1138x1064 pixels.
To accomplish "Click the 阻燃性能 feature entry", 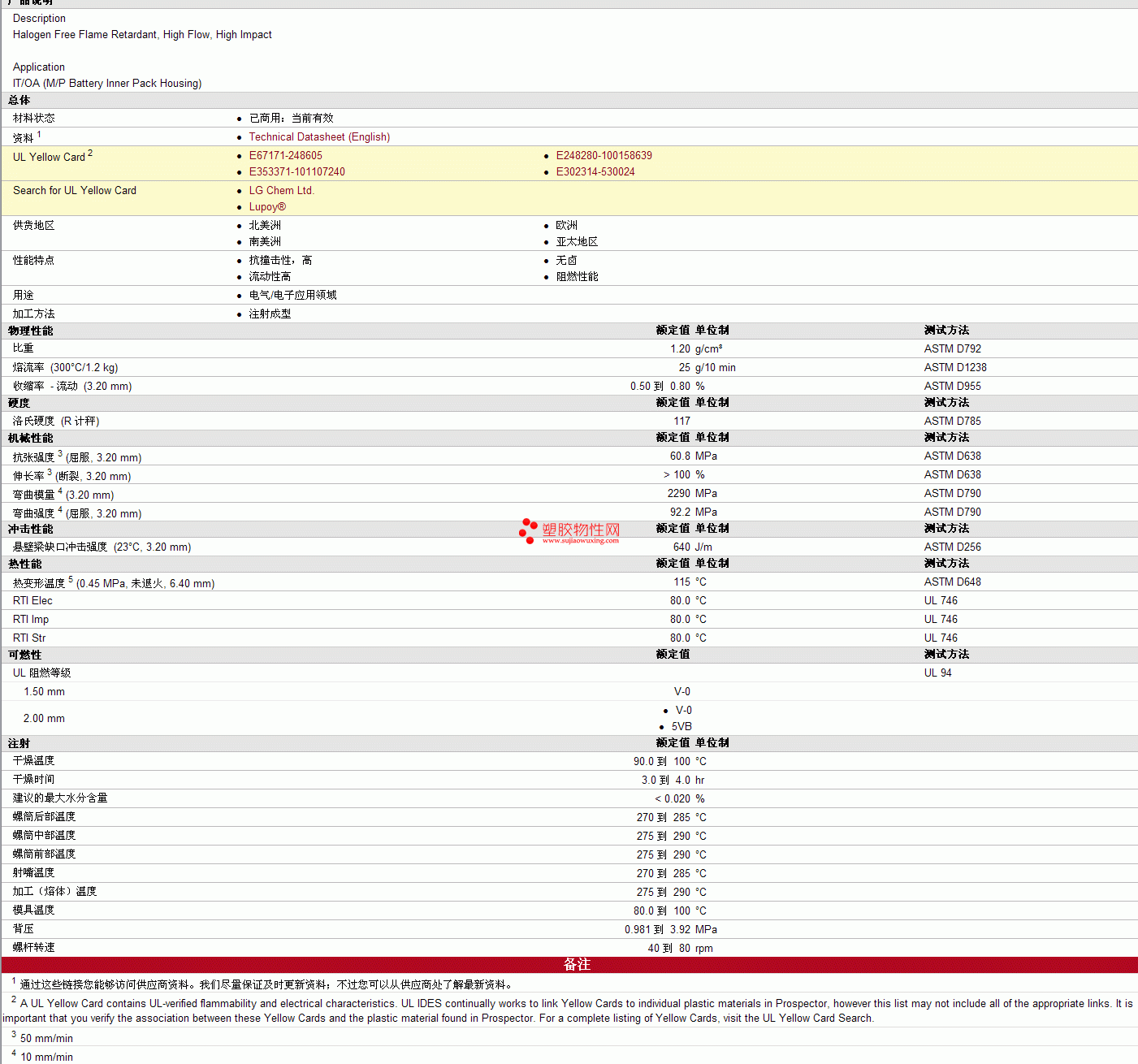I will coord(577,277).
